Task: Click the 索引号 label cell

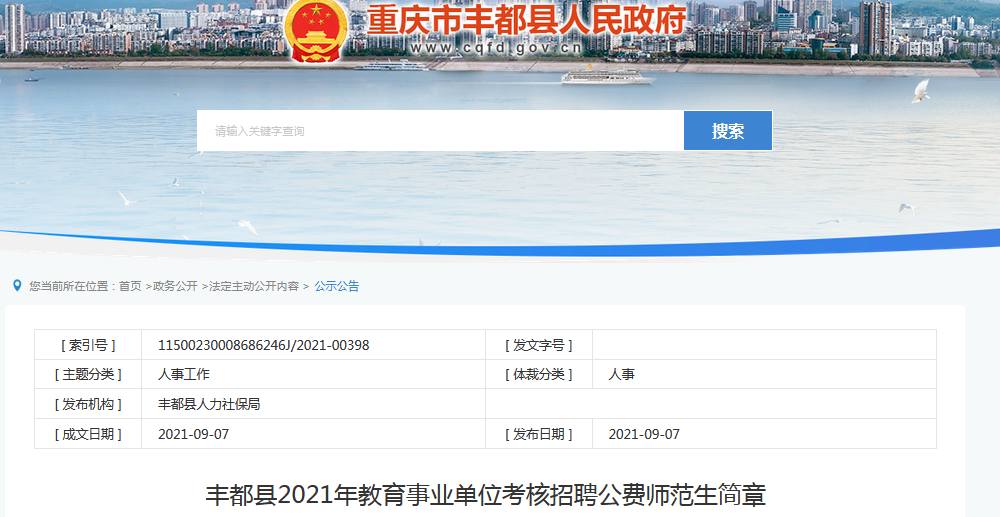Action: point(88,345)
